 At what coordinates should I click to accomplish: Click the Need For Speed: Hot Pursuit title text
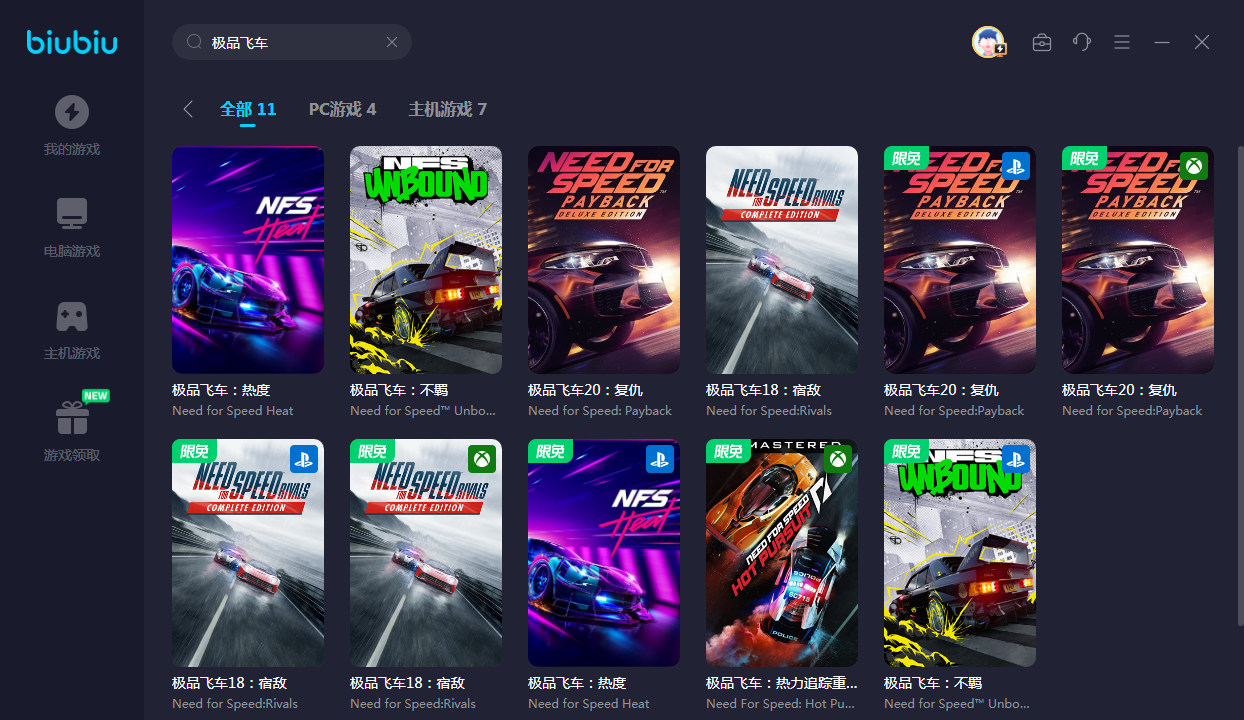pos(780,703)
